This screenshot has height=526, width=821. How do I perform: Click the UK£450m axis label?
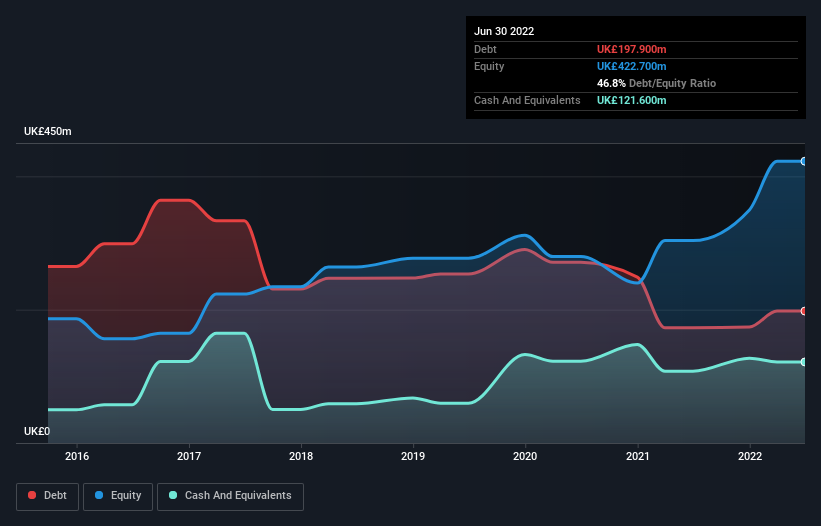click(x=48, y=131)
